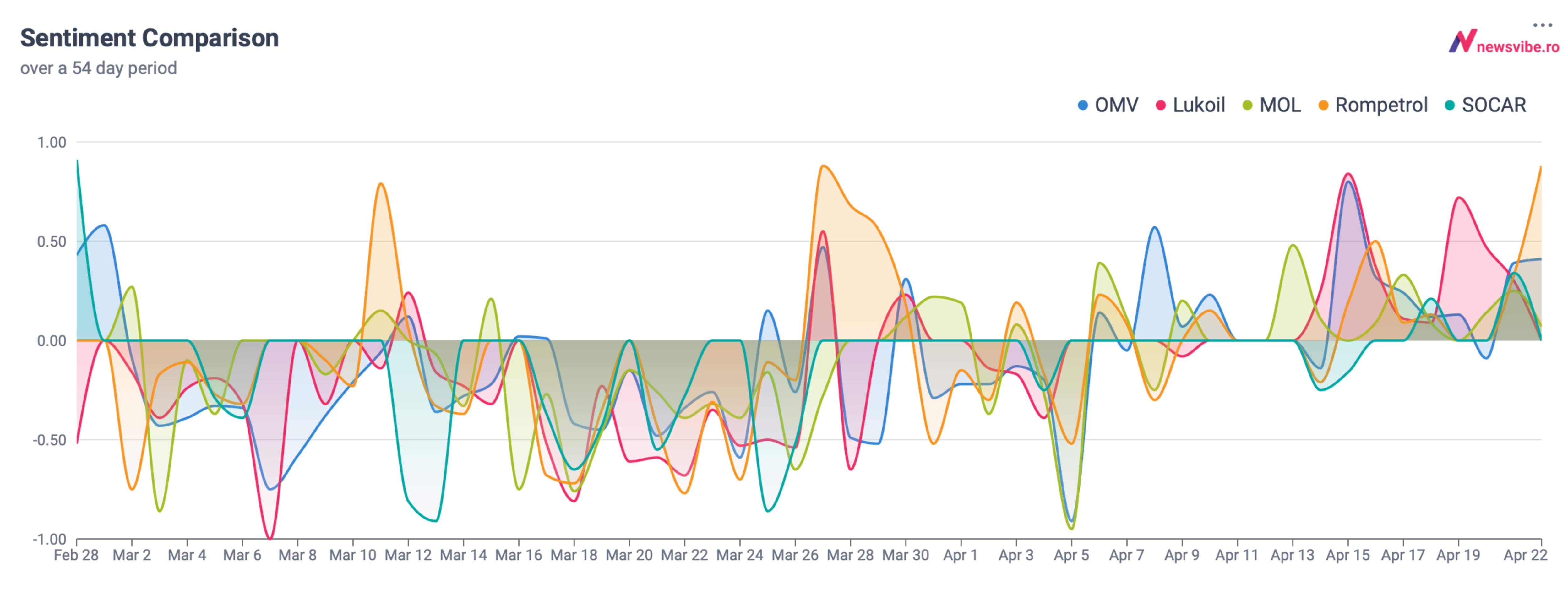Click the Apr 22 x-axis label
1568x603 pixels.
1525,556
